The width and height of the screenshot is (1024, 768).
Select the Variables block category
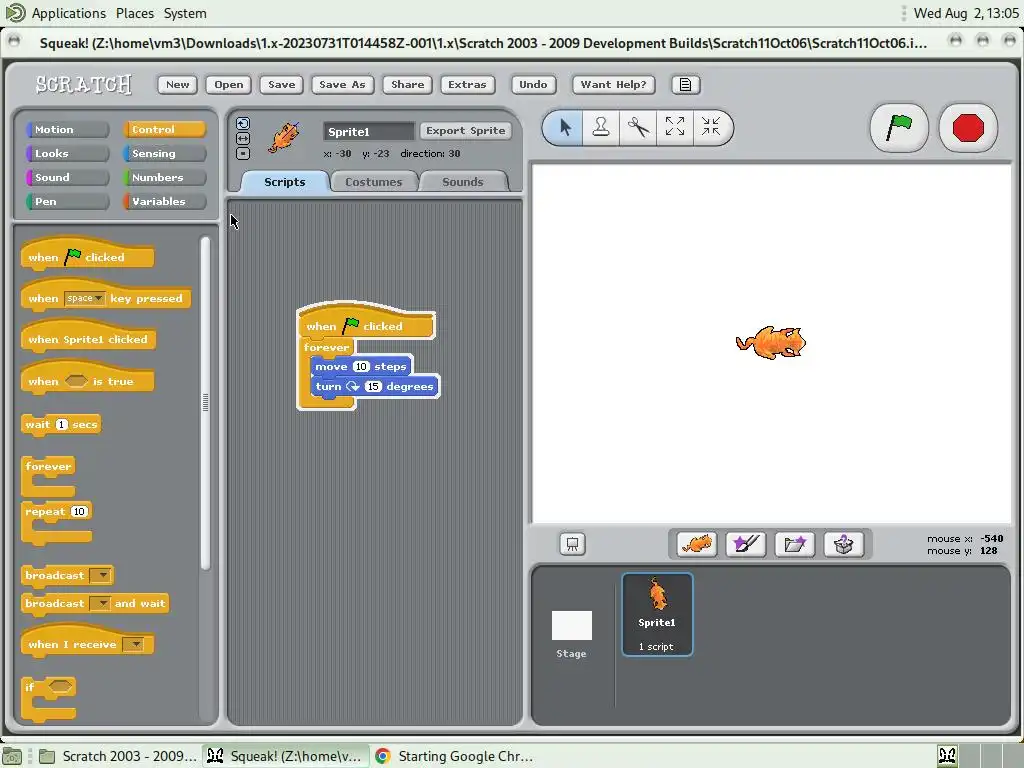coord(165,202)
